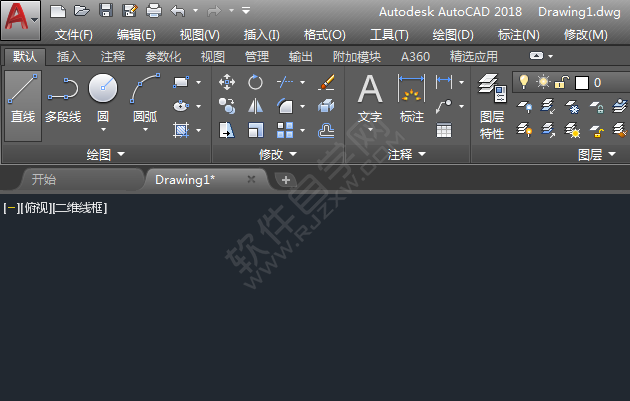Open the 文件(F) menu
Viewport: 630px width, 401px height.
tap(74, 35)
